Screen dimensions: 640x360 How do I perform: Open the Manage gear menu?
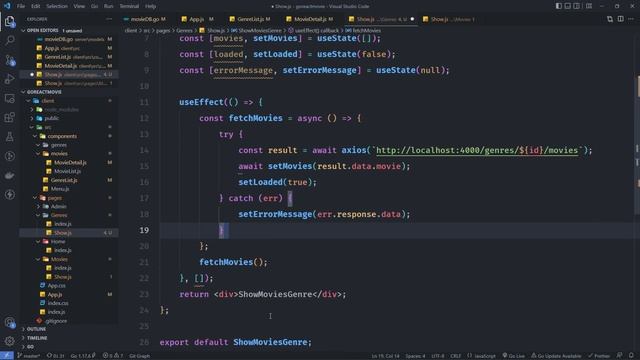[9, 341]
